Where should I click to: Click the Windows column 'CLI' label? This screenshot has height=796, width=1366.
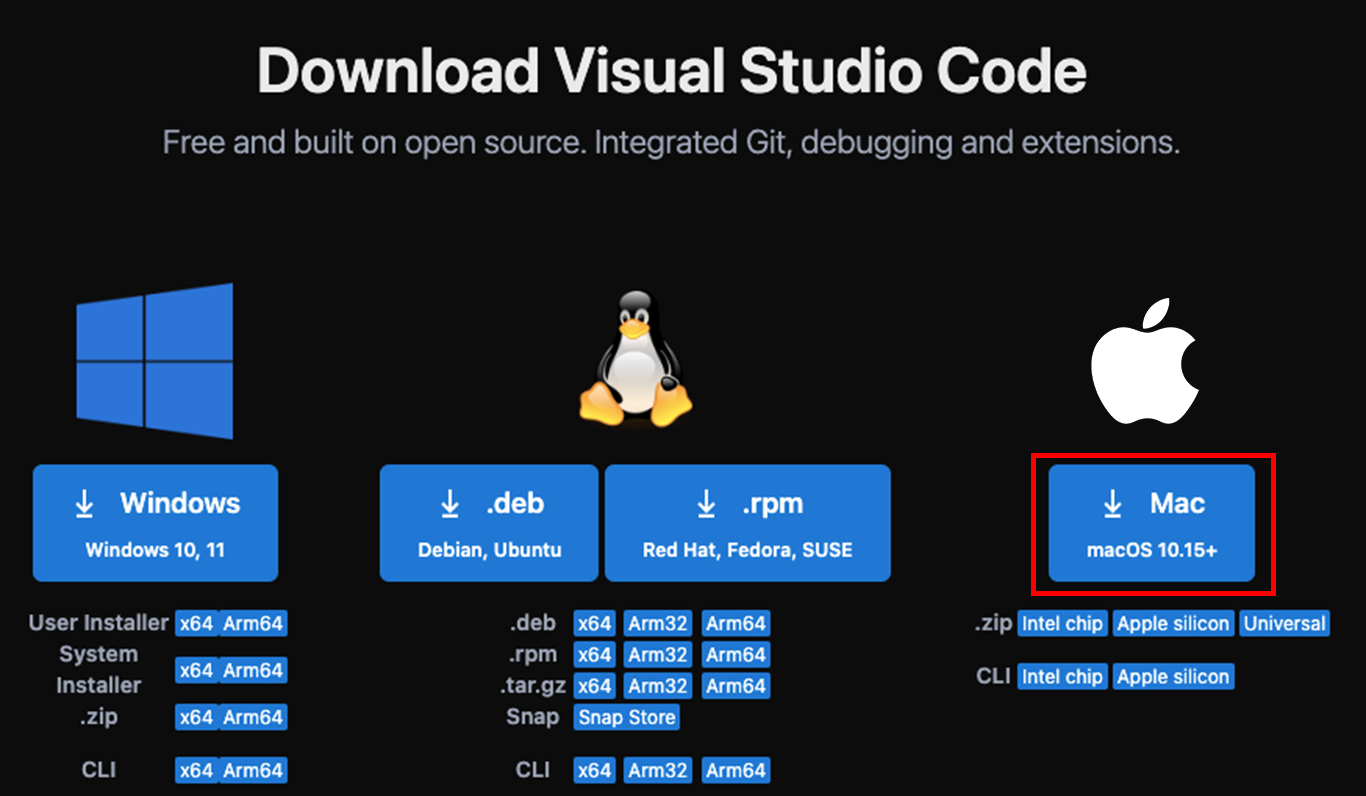pyautogui.click(x=99, y=770)
